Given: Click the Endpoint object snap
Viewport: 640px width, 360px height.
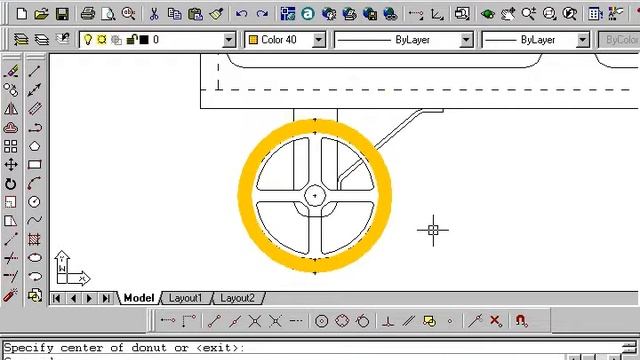Looking at the screenshot, I should tap(214, 321).
